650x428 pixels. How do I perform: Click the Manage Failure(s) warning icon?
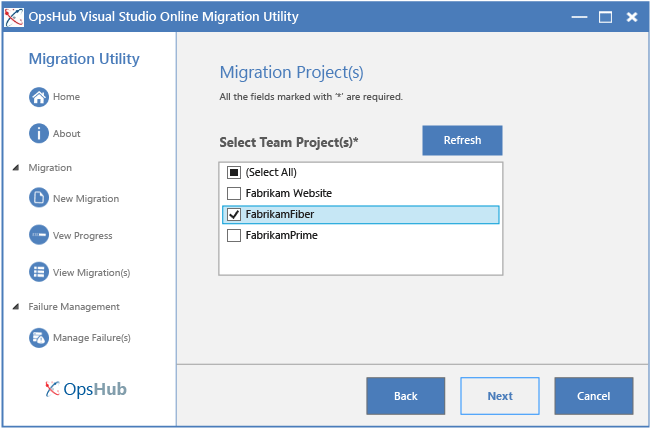click(39, 338)
